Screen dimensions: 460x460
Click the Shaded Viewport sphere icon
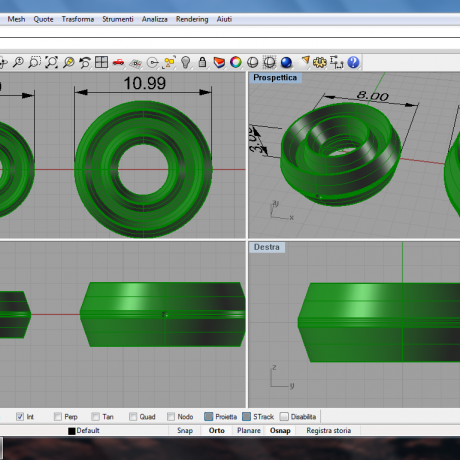click(253, 62)
